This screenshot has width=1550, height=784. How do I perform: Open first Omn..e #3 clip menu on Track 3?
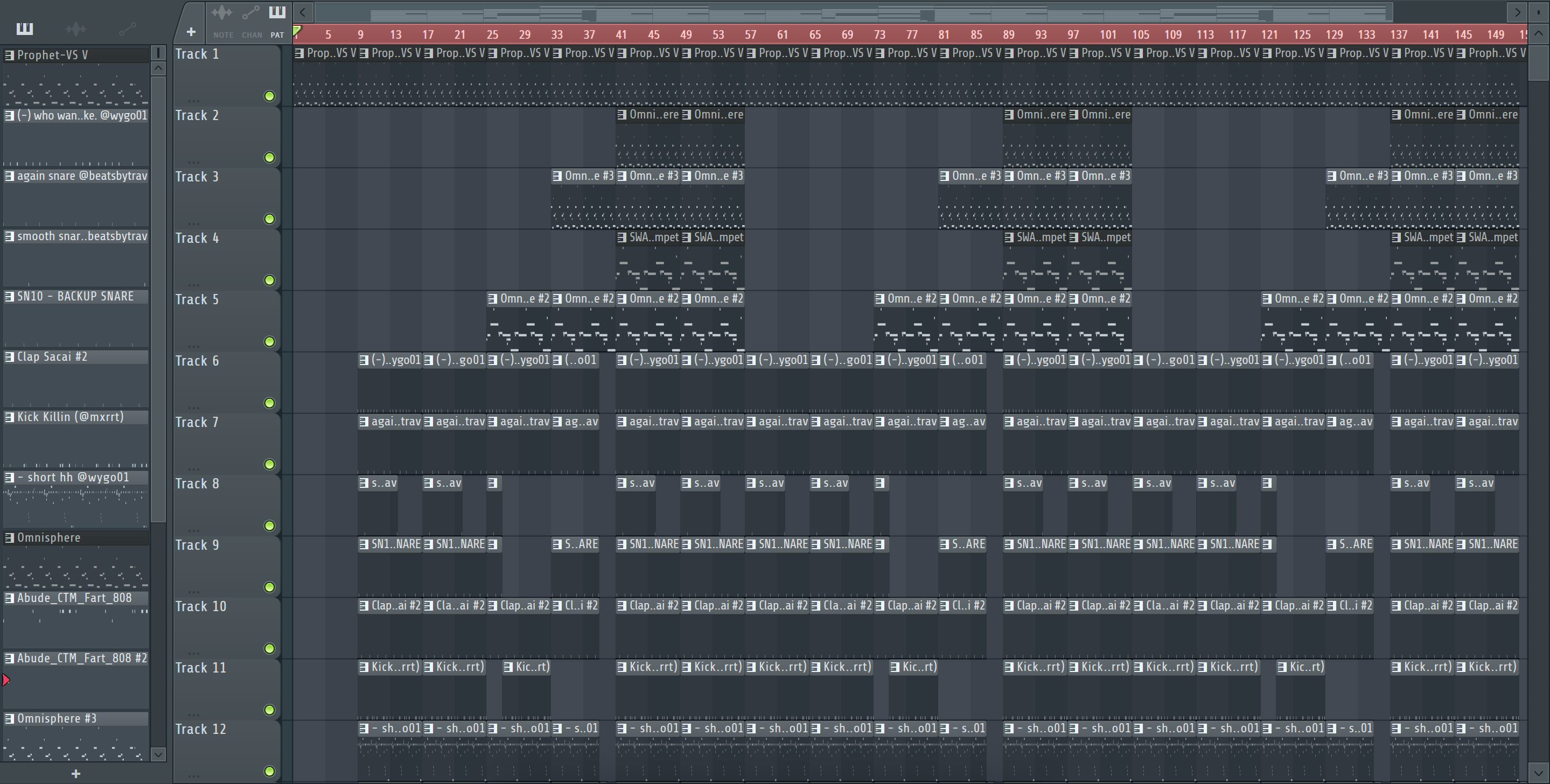tap(557, 176)
